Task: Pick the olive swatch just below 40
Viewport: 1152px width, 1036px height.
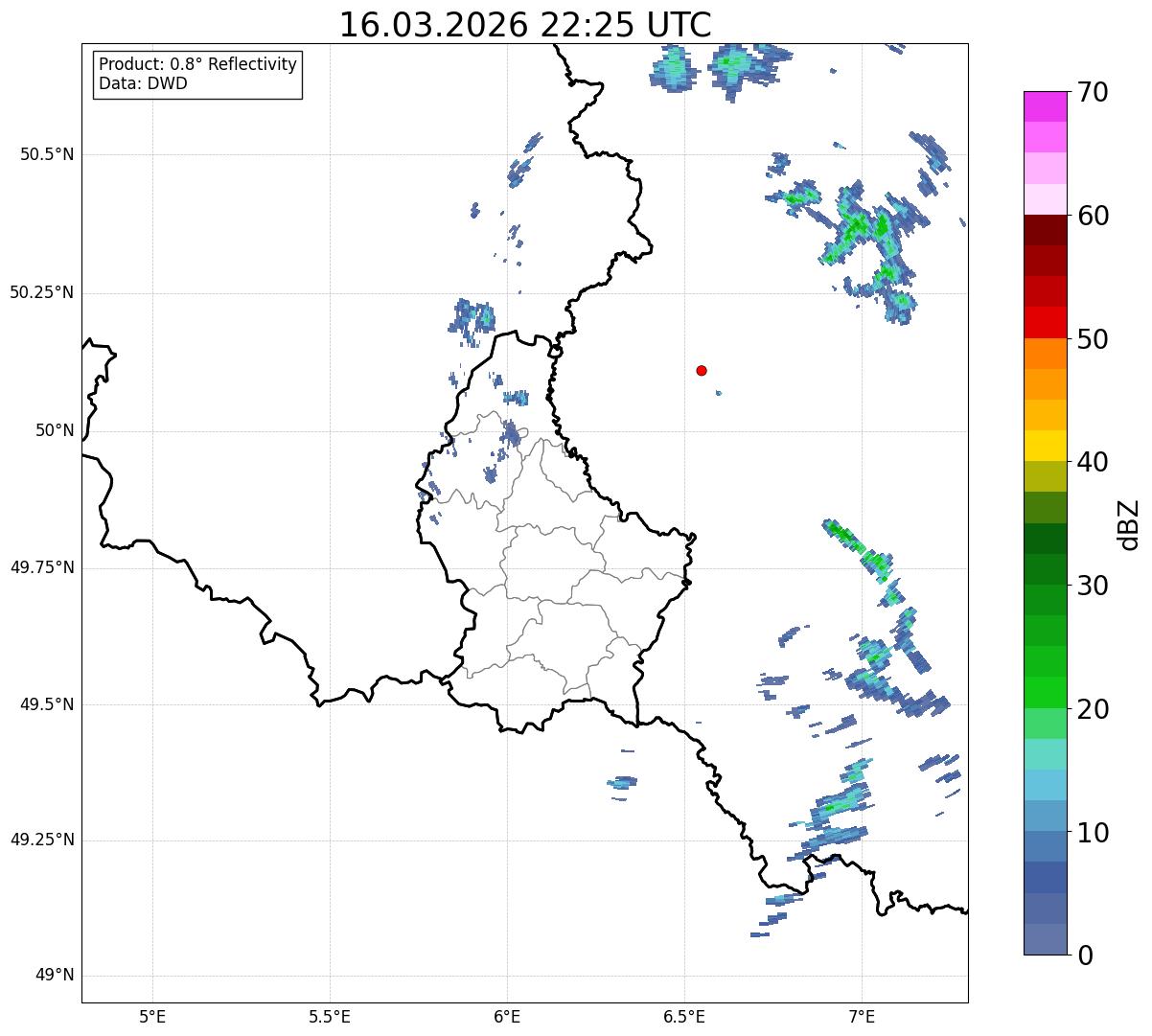Action: [1045, 477]
